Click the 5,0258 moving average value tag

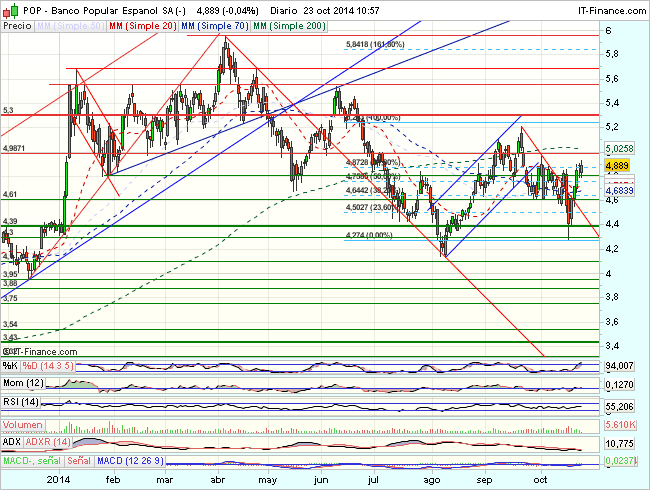pos(619,148)
